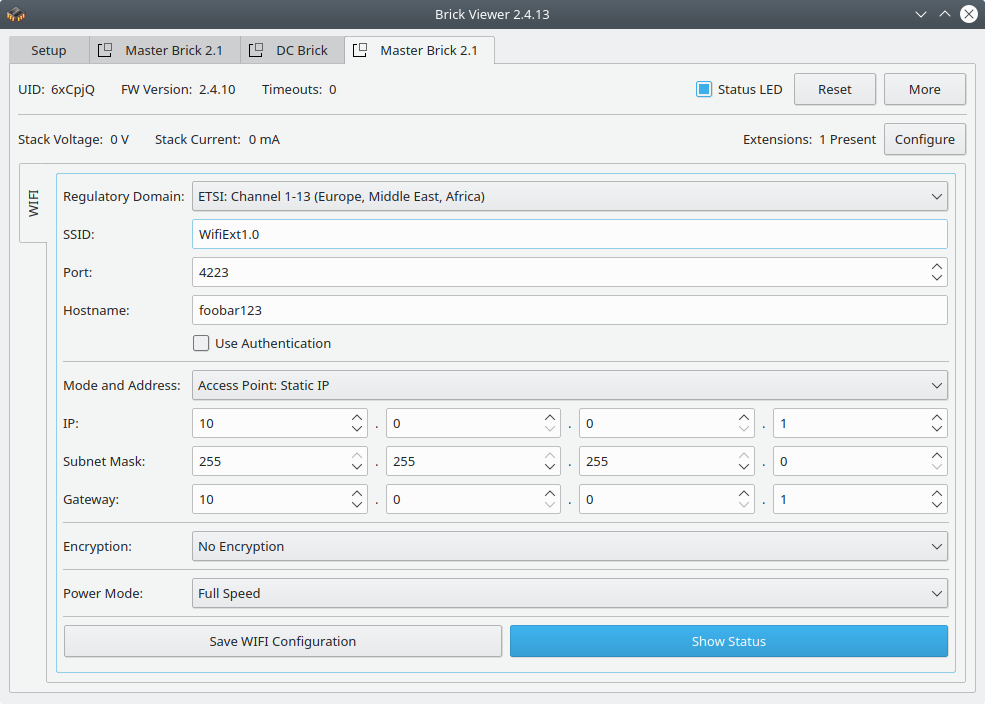Click the Brick Viewer app icon in title bar
The height and width of the screenshot is (704, 985).
click(x=15, y=14)
